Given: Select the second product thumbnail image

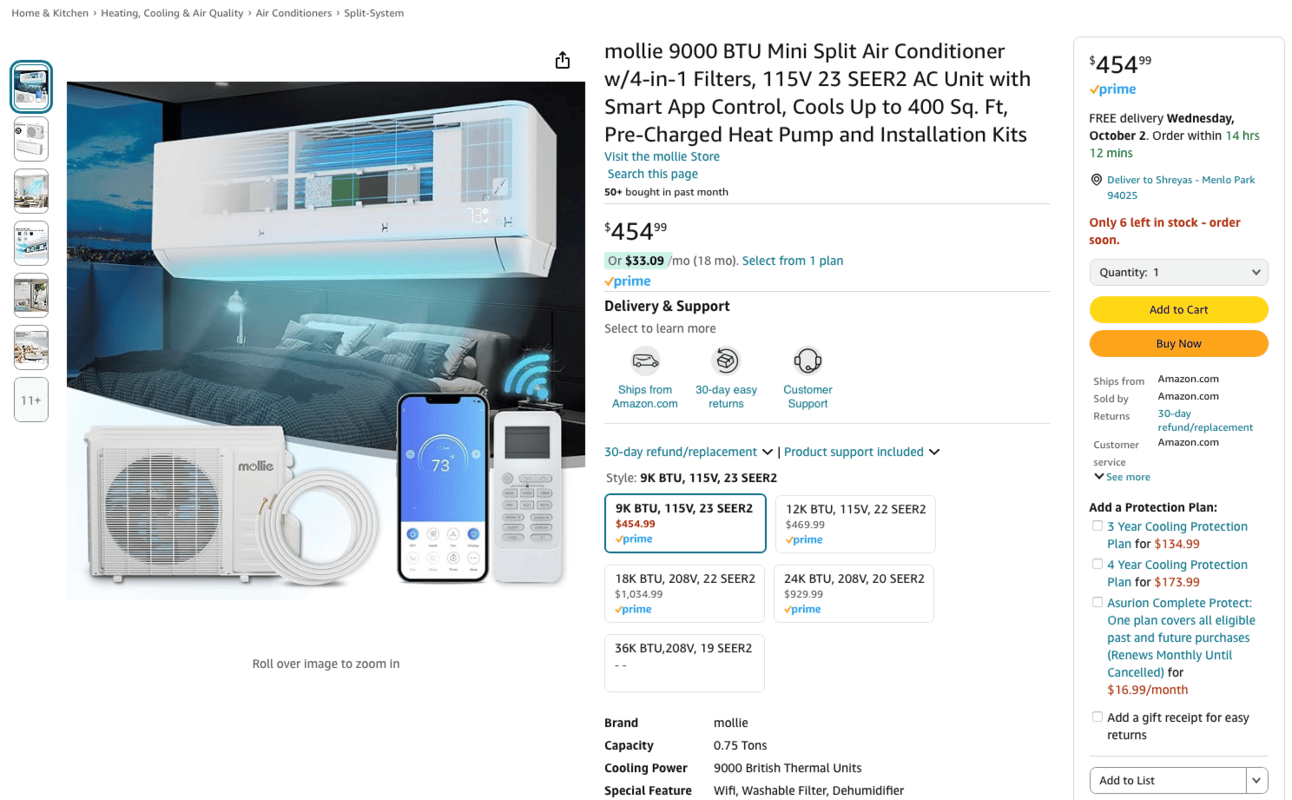Looking at the screenshot, I should pyautogui.click(x=31, y=139).
